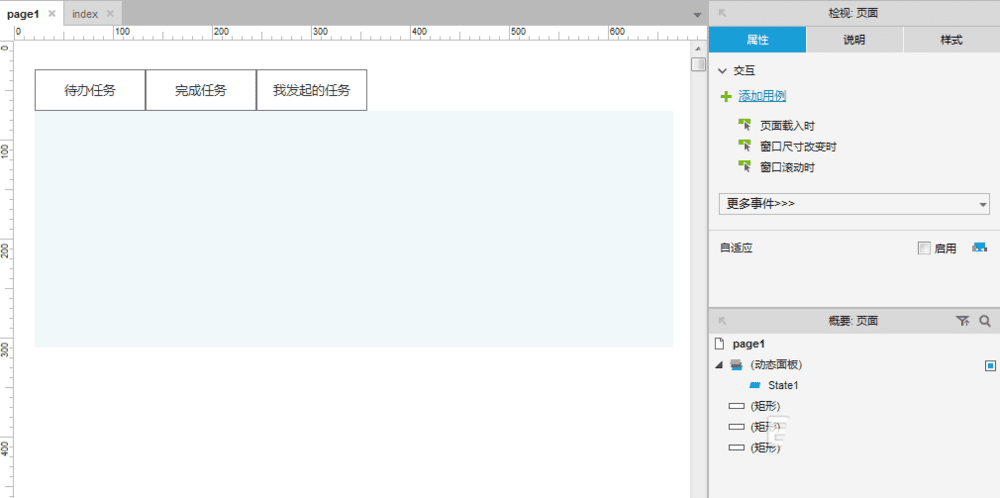Click the 页面载入时 event cursor icon
This screenshot has width=1000, height=498.
745,125
